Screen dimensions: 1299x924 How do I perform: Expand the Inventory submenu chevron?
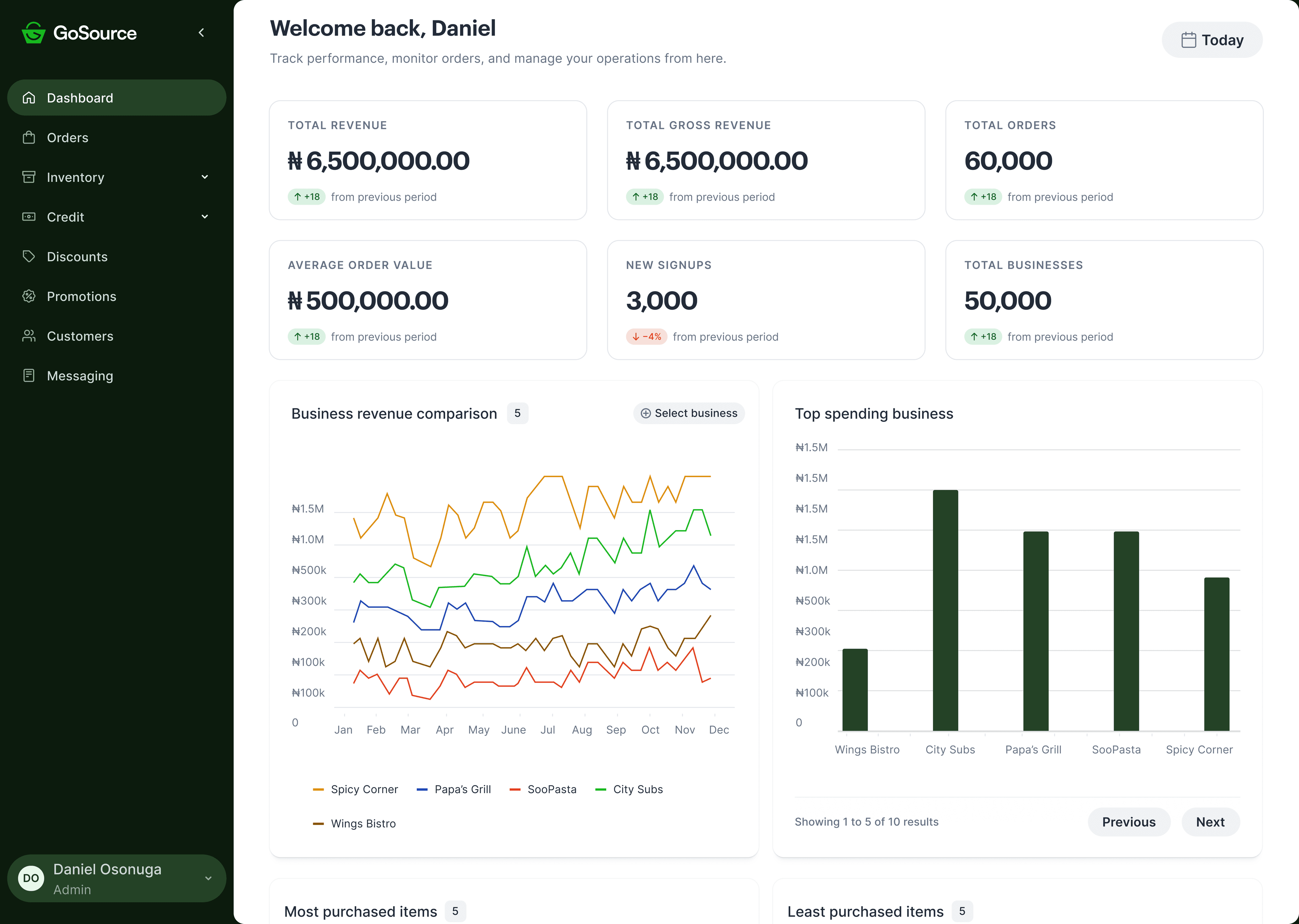pyautogui.click(x=205, y=177)
